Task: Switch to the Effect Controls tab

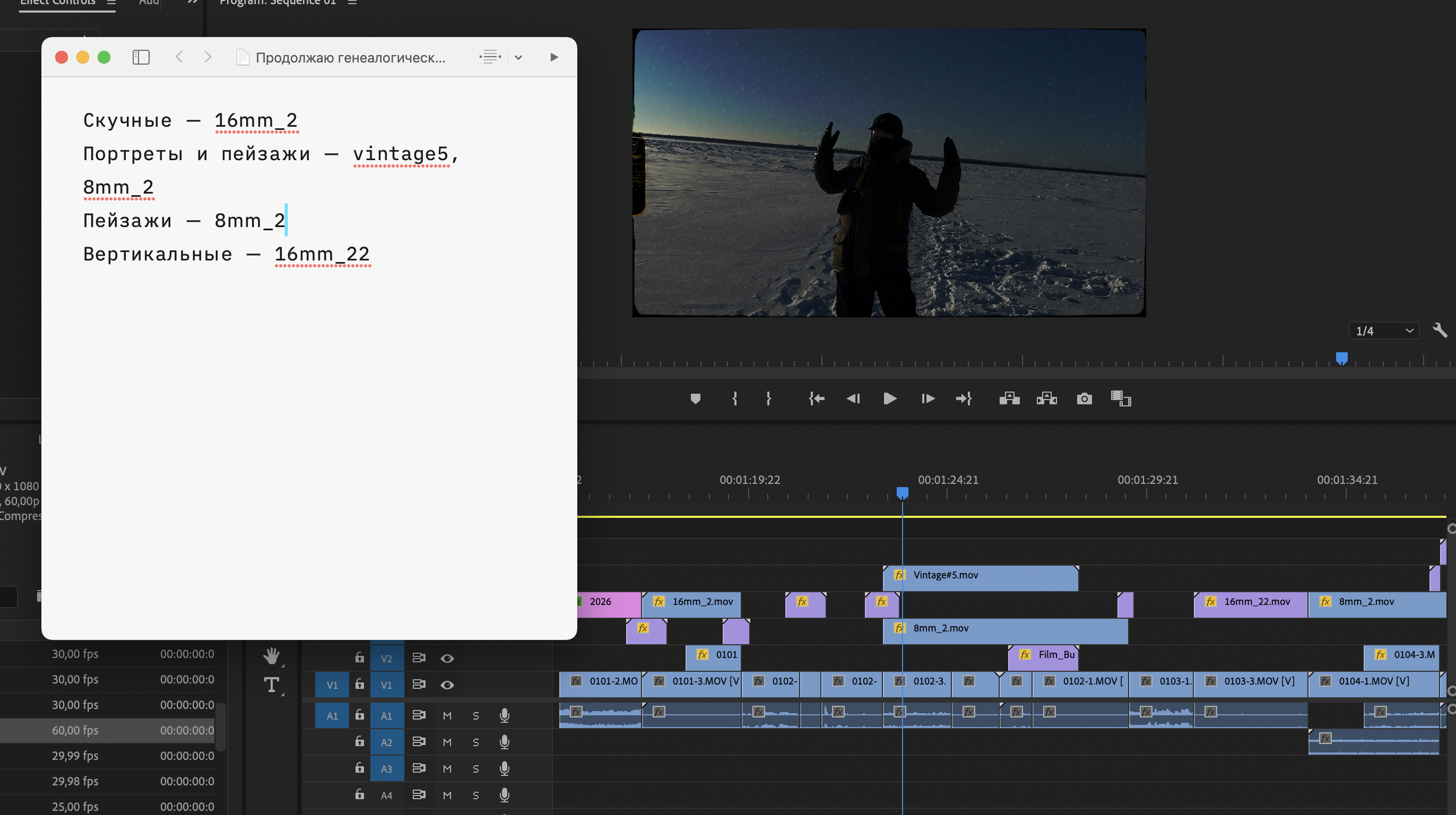Action: (x=57, y=3)
